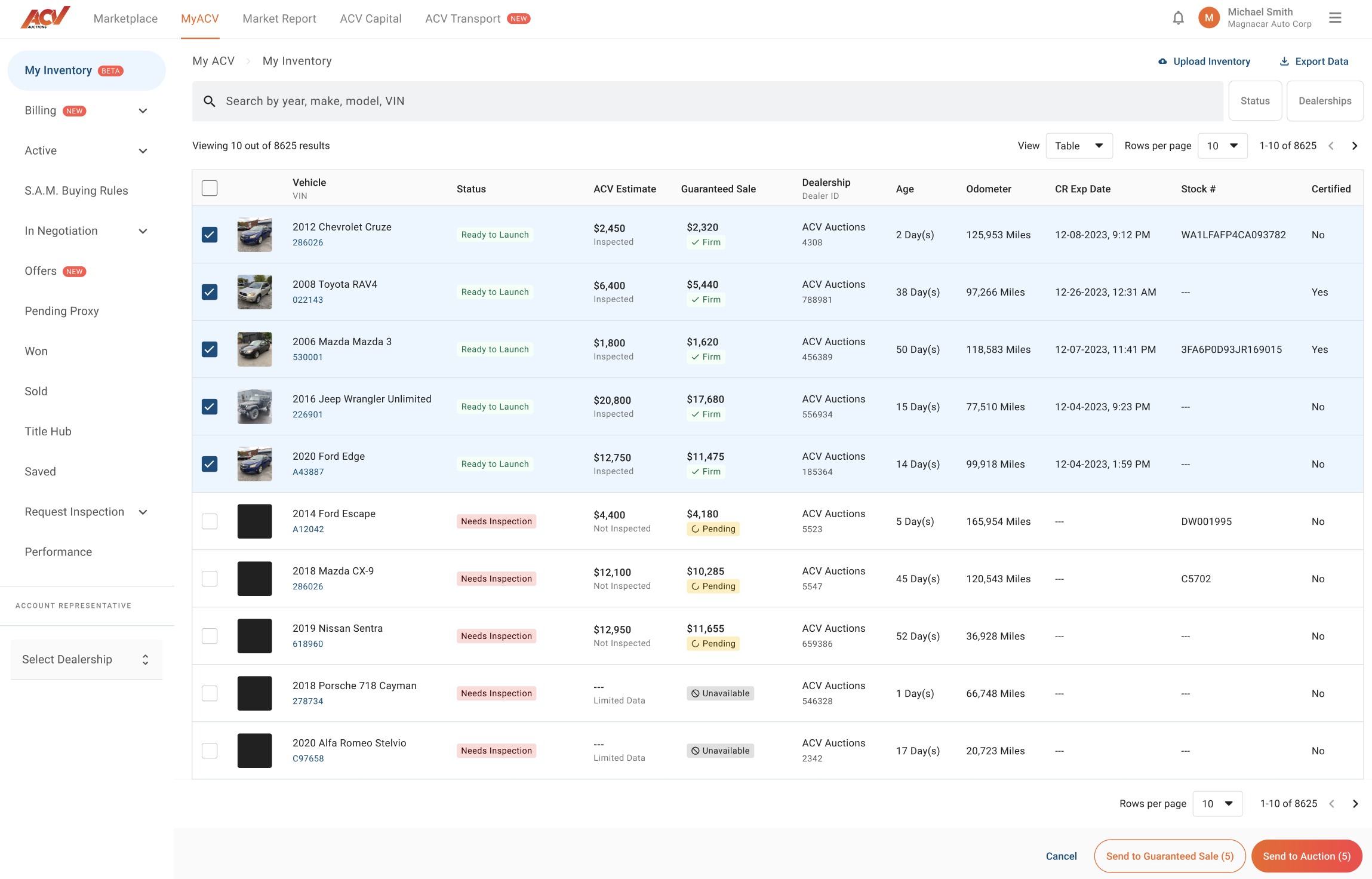Image resolution: width=1372 pixels, height=879 pixels.
Task: Click Send to Auction (5) button
Action: coord(1306,856)
